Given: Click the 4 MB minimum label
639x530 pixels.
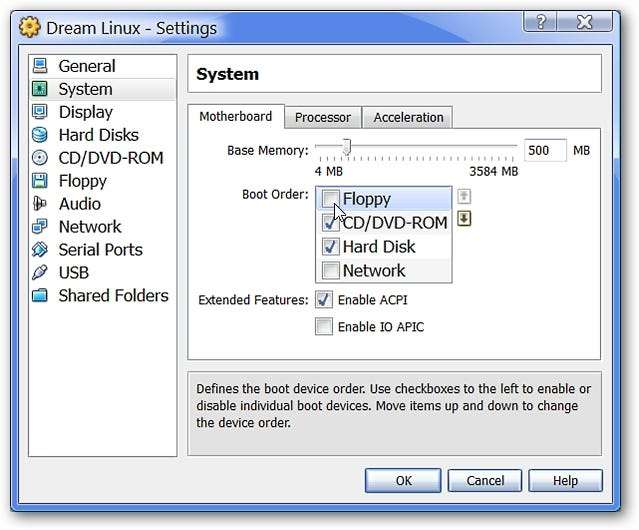Looking at the screenshot, I should [x=328, y=172].
